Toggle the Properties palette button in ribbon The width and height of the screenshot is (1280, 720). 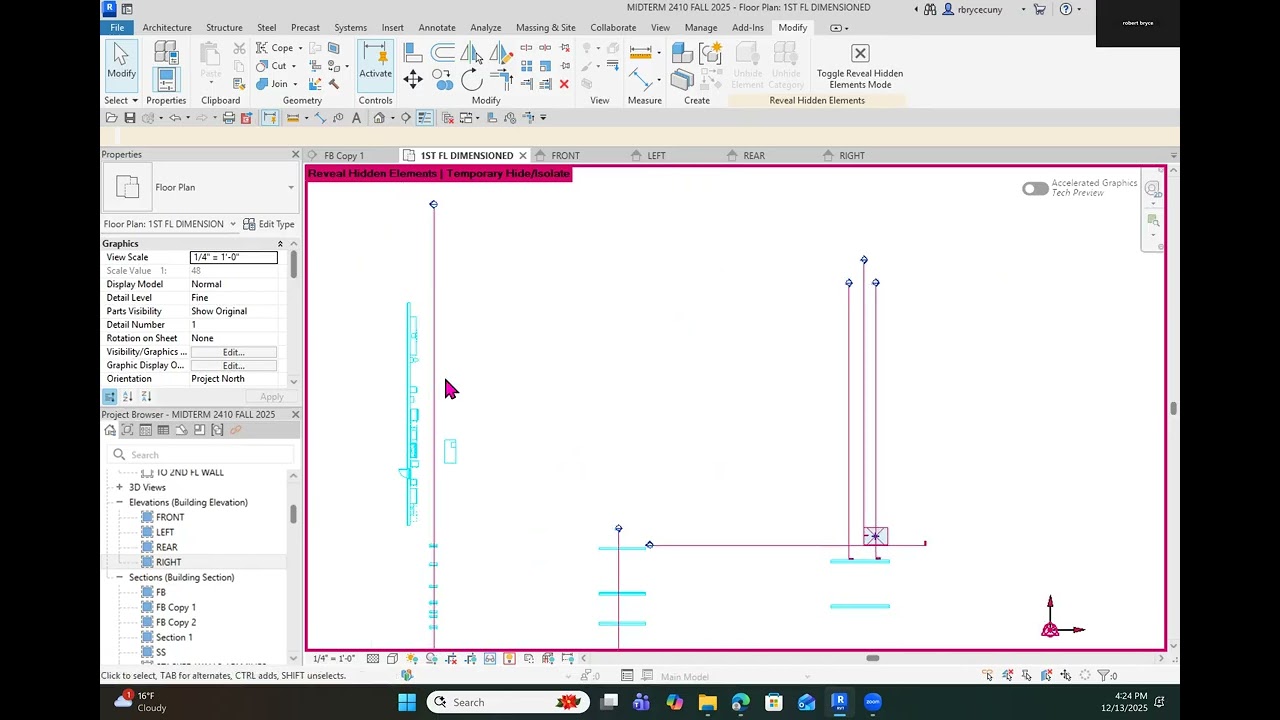pos(166,79)
